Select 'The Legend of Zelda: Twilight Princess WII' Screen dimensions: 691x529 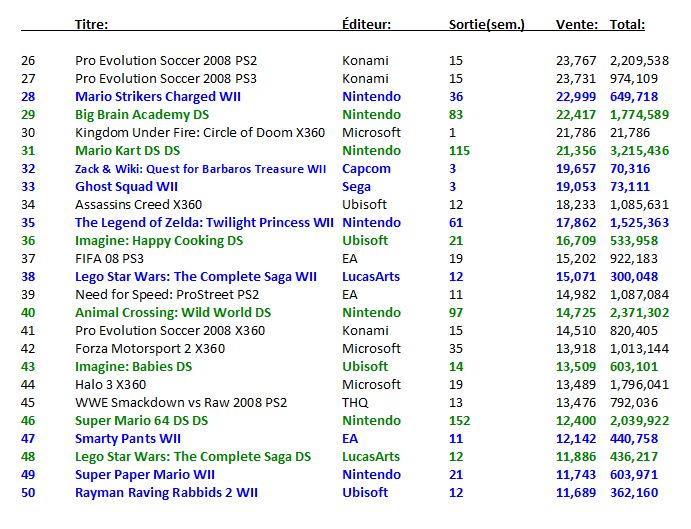coord(204,223)
